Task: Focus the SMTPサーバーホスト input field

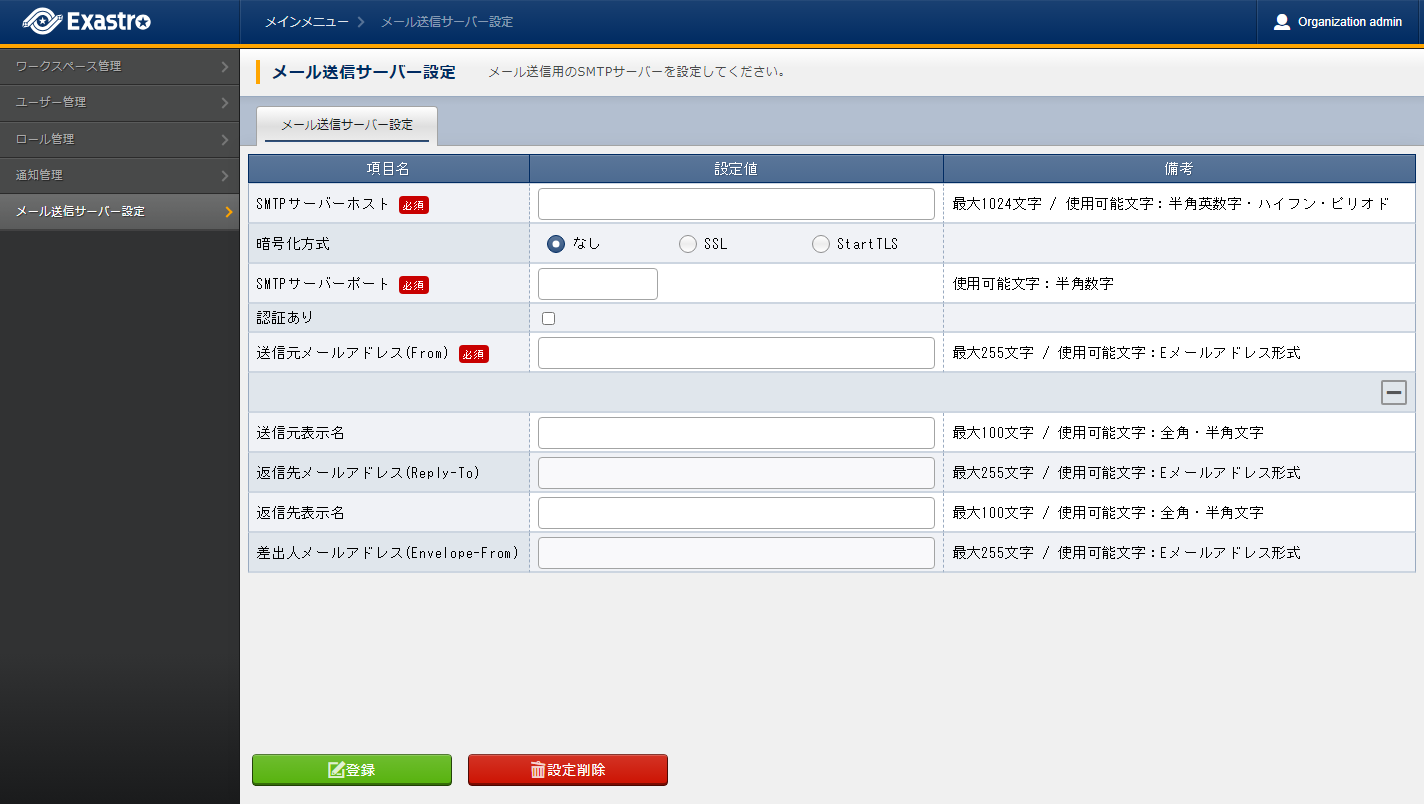Action: coord(736,204)
